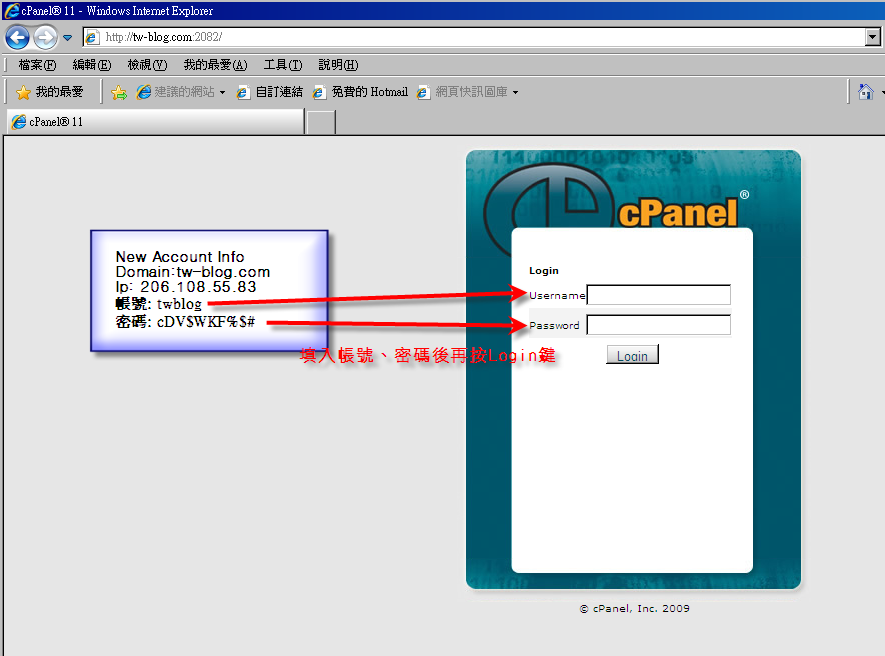Open the 檢視(V) menu
885x656 pixels.
[147, 65]
